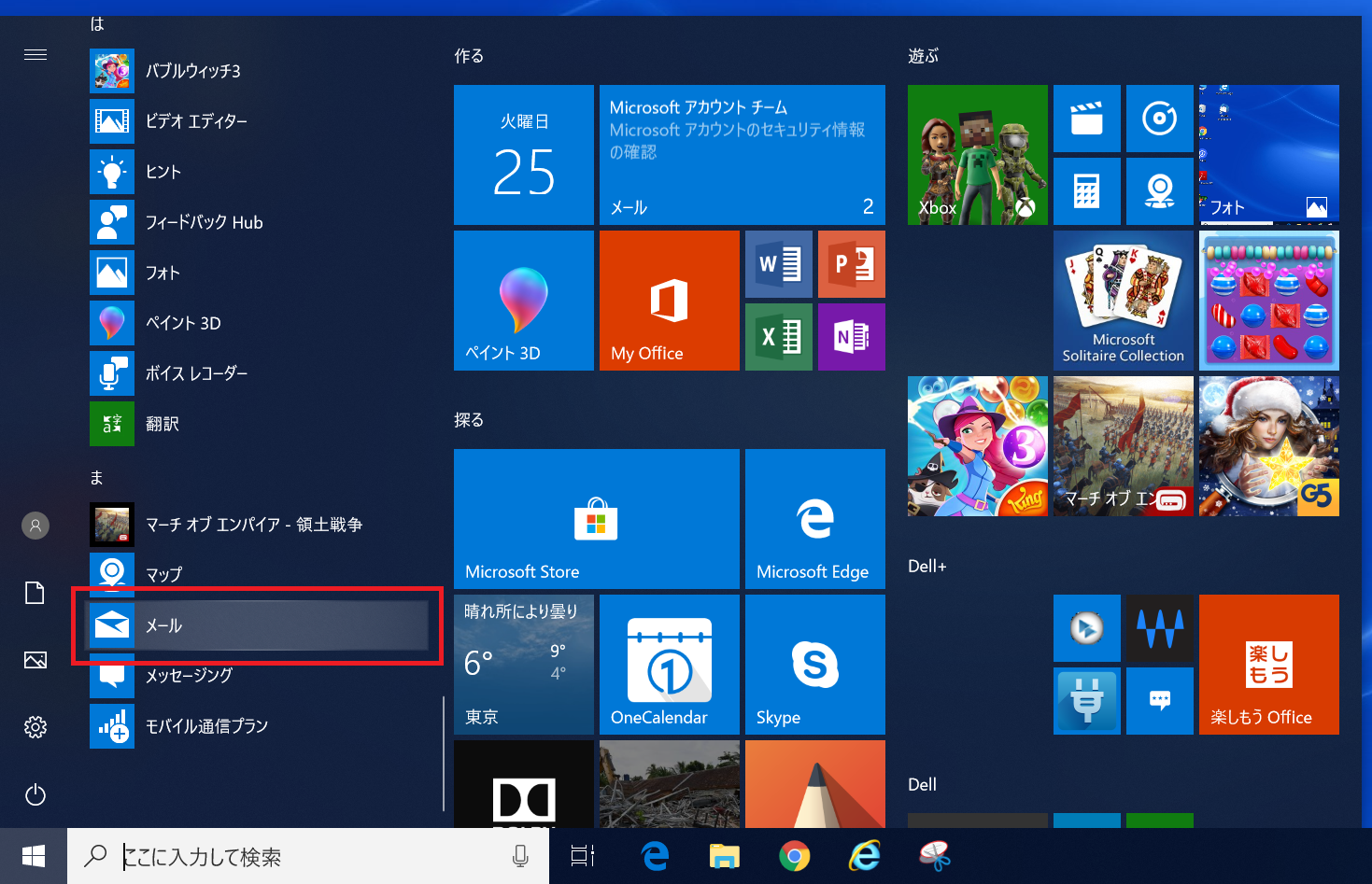Open the Microsoft Store tile
This screenshot has width=1372, height=884.
pos(597,519)
